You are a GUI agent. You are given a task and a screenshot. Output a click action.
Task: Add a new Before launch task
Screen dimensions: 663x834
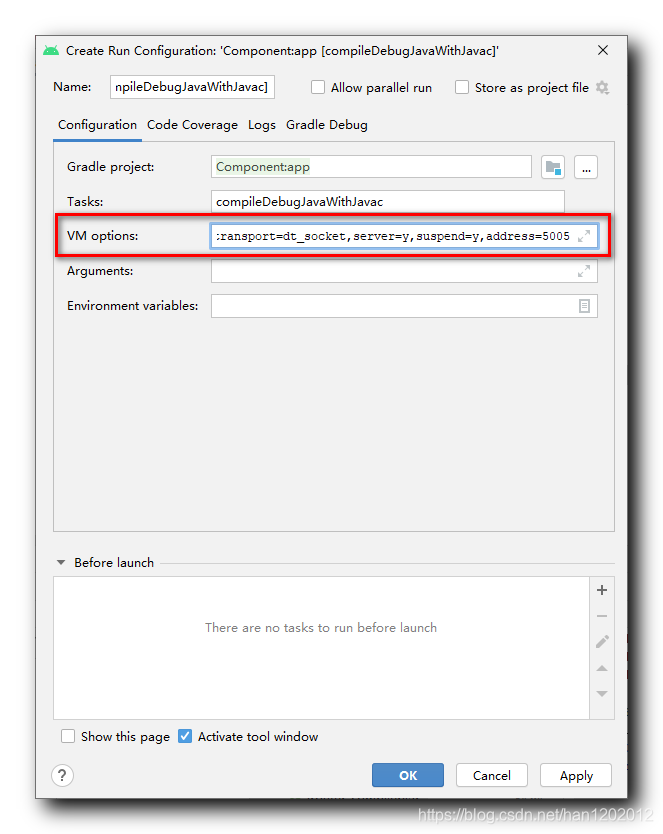click(602, 590)
